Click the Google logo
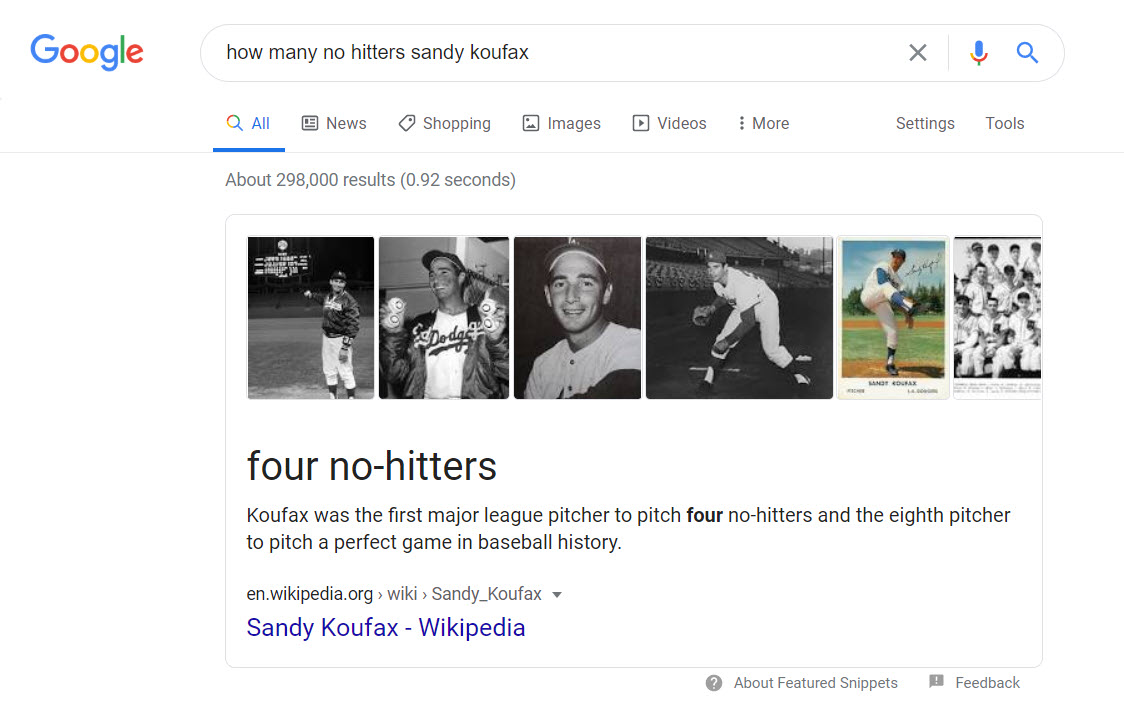Screen dimensions: 1124x715 pyautogui.click(x=87, y=51)
